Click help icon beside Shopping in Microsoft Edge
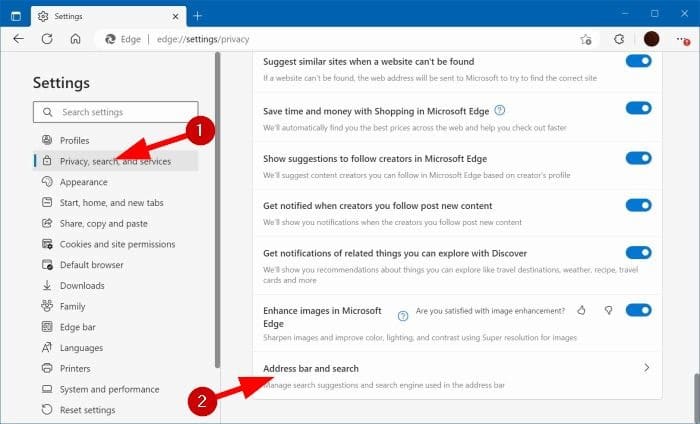Viewport: 700px width, 424px height. [500, 110]
